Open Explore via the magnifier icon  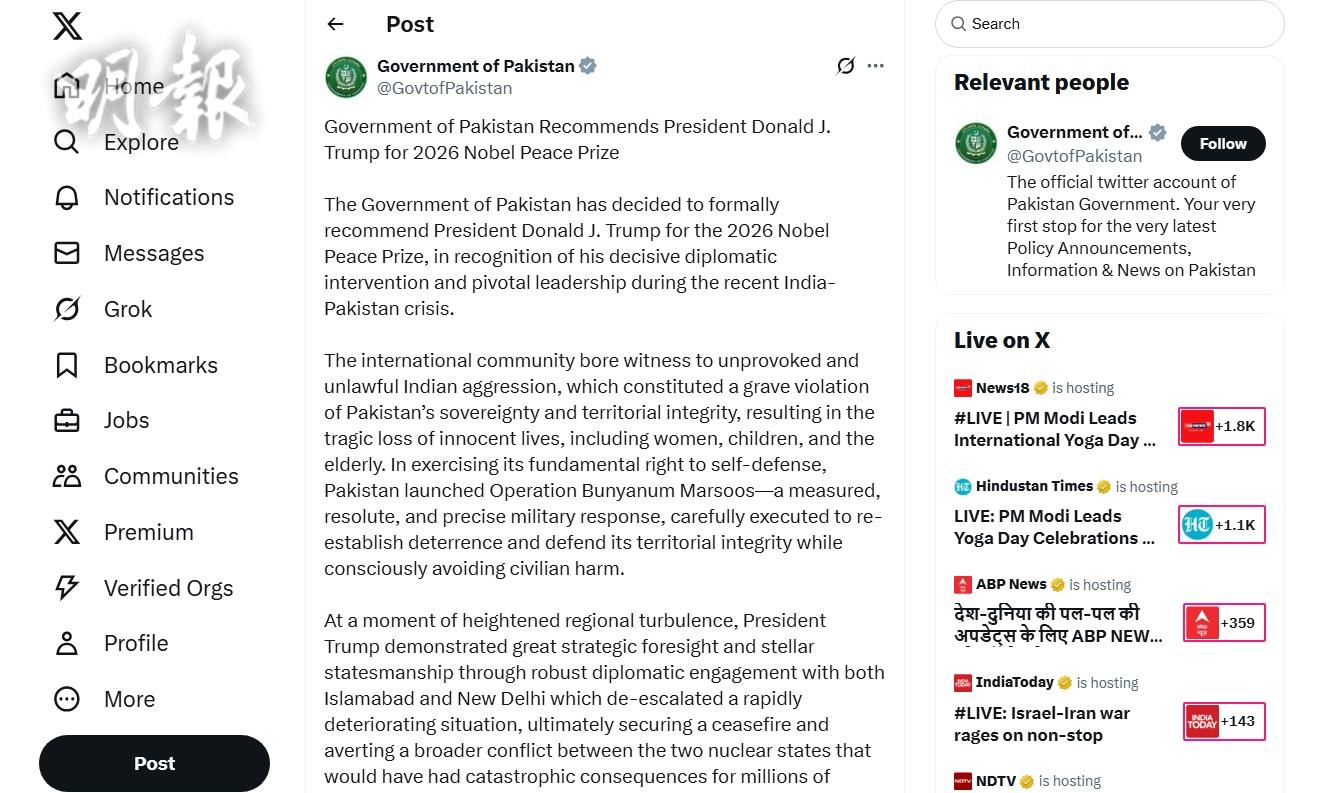point(67,142)
